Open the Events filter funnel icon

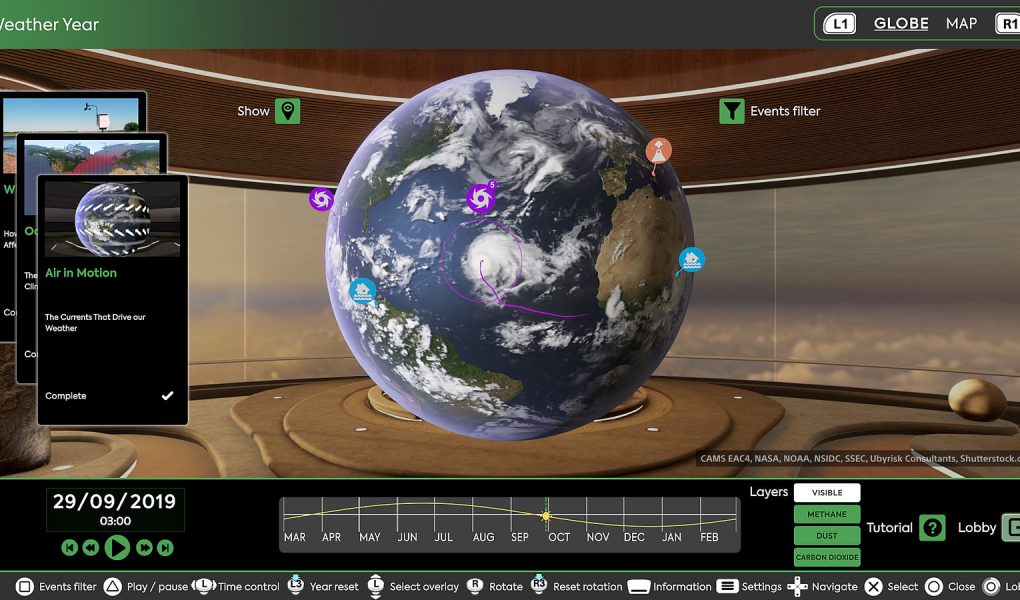click(732, 111)
